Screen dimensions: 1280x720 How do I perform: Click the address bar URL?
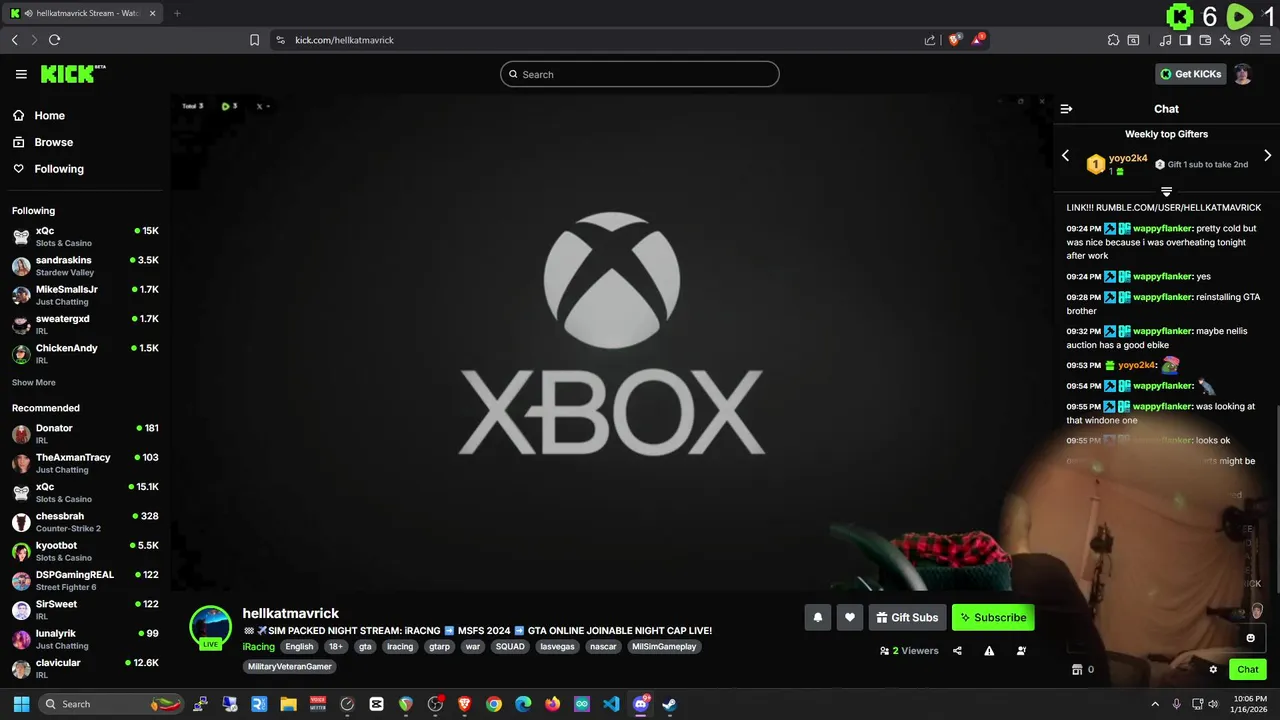click(344, 40)
